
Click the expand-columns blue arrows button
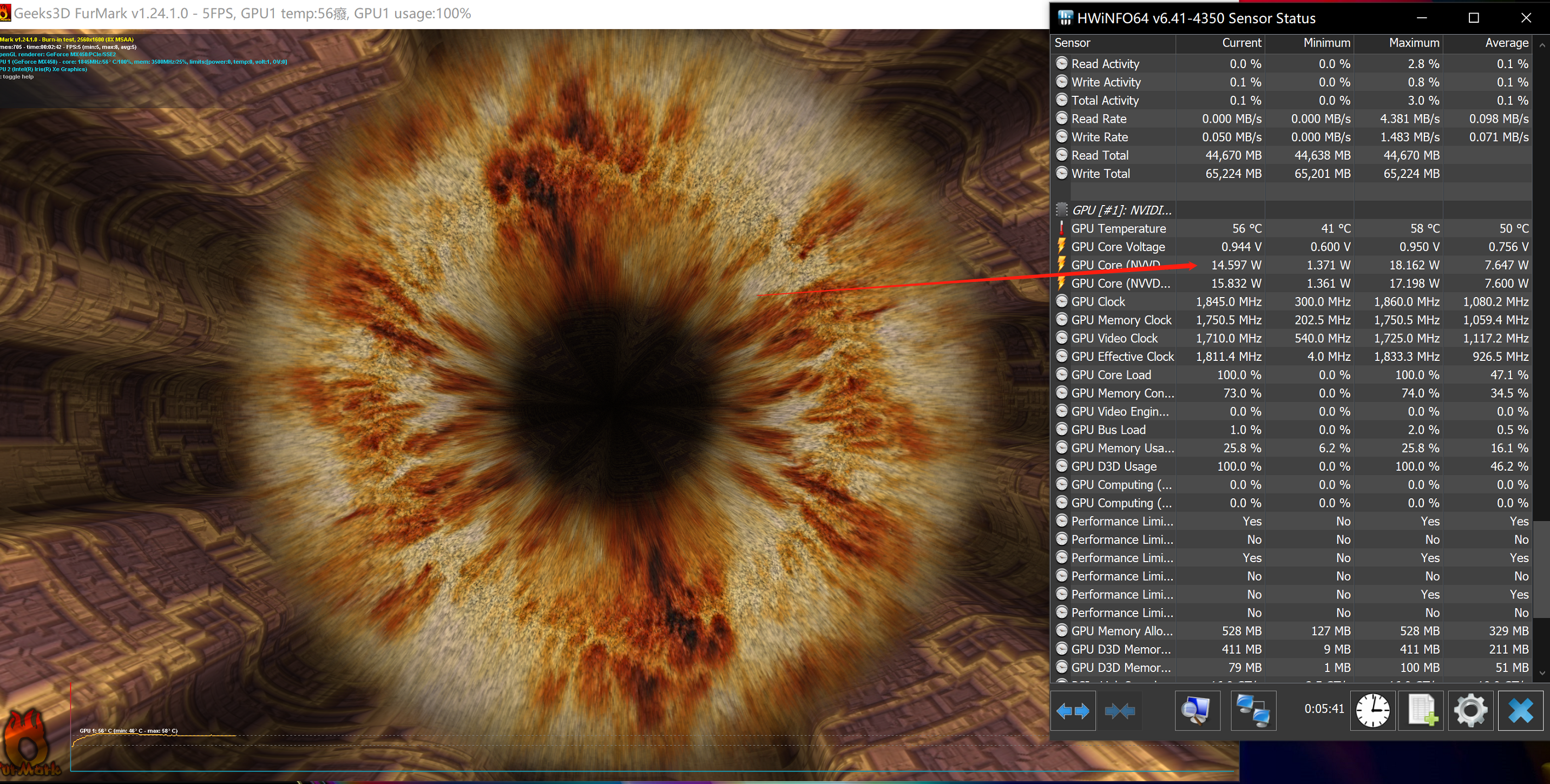point(1072,710)
